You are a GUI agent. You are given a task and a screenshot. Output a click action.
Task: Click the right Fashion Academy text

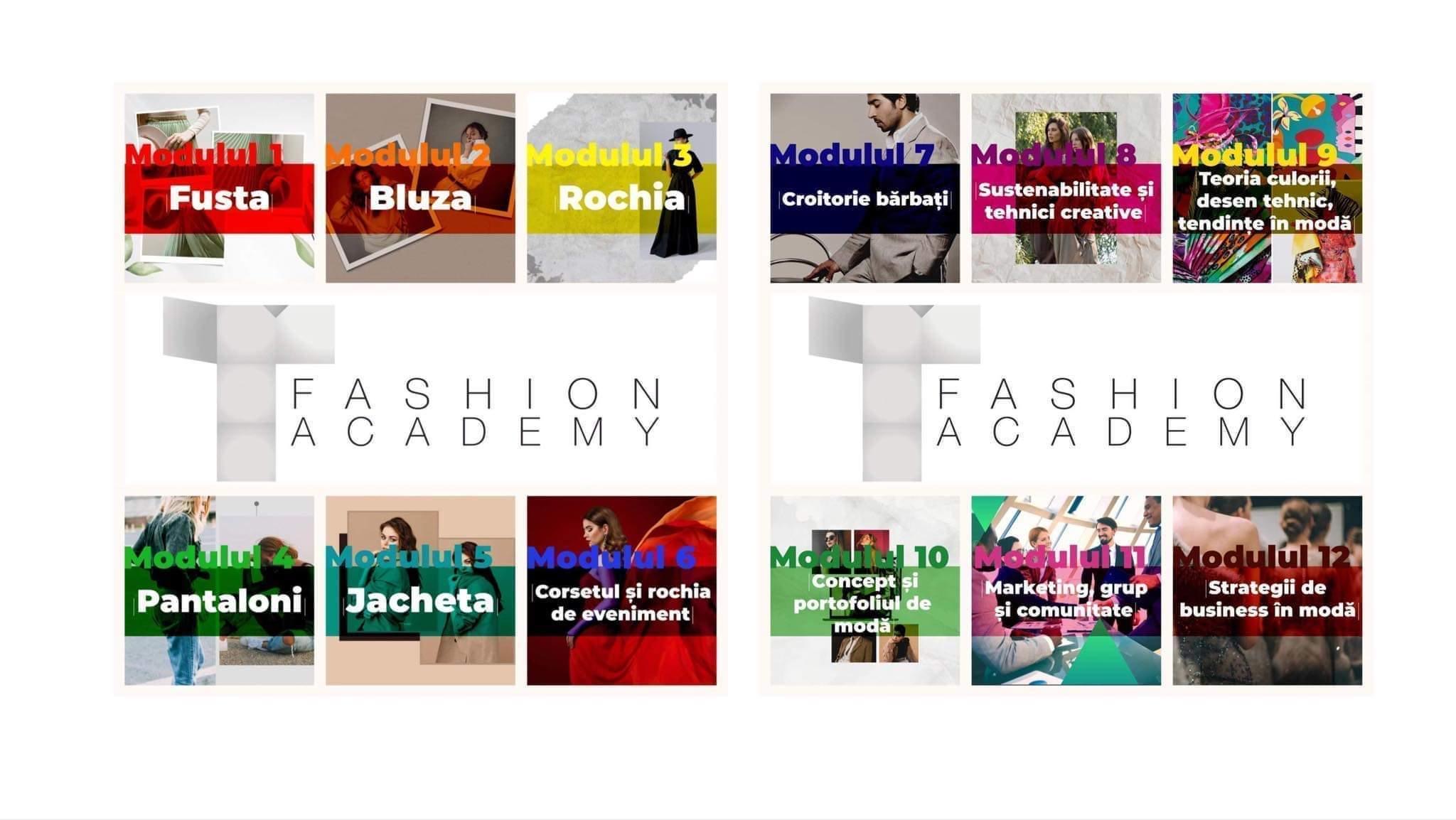(1123, 412)
